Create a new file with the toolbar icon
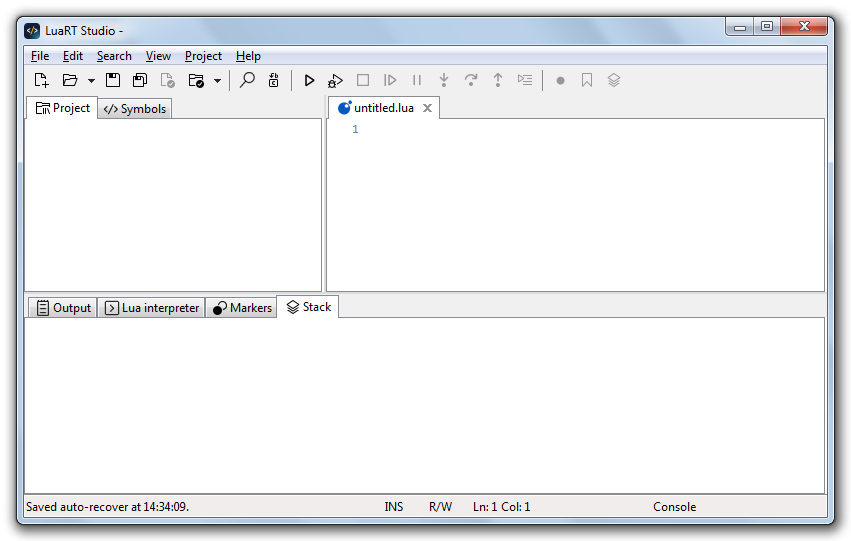The width and height of the screenshot is (851, 541). coord(42,80)
